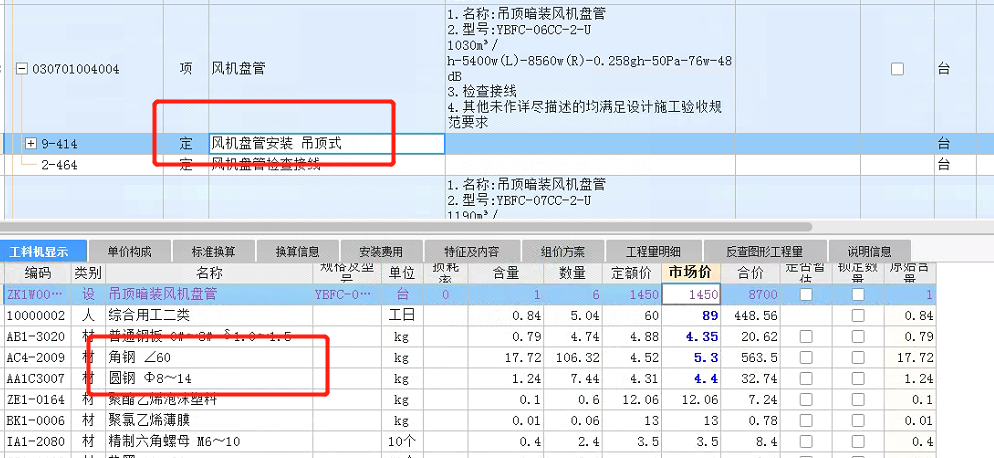Select code cell IA1-2080
This screenshot has height=458, width=994.
point(36,442)
